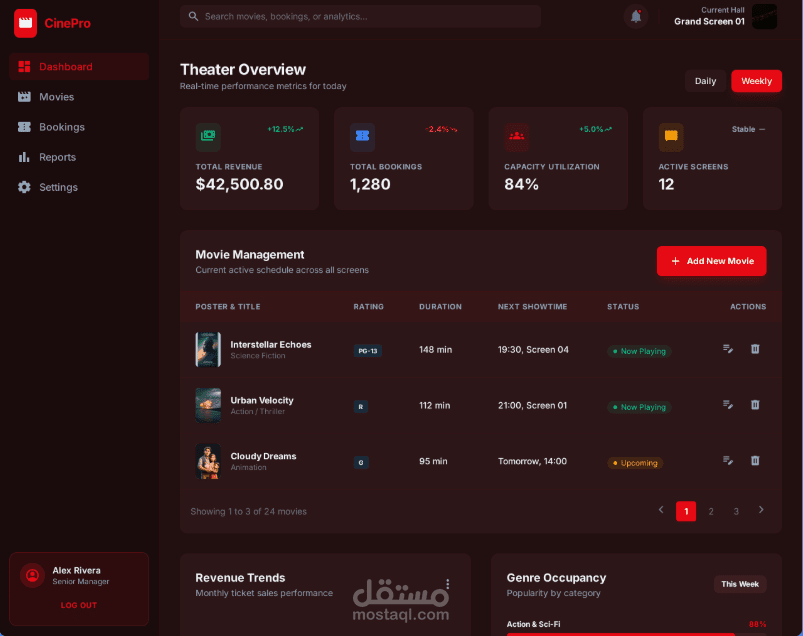Click the '148 min' duration cell

tap(435, 350)
